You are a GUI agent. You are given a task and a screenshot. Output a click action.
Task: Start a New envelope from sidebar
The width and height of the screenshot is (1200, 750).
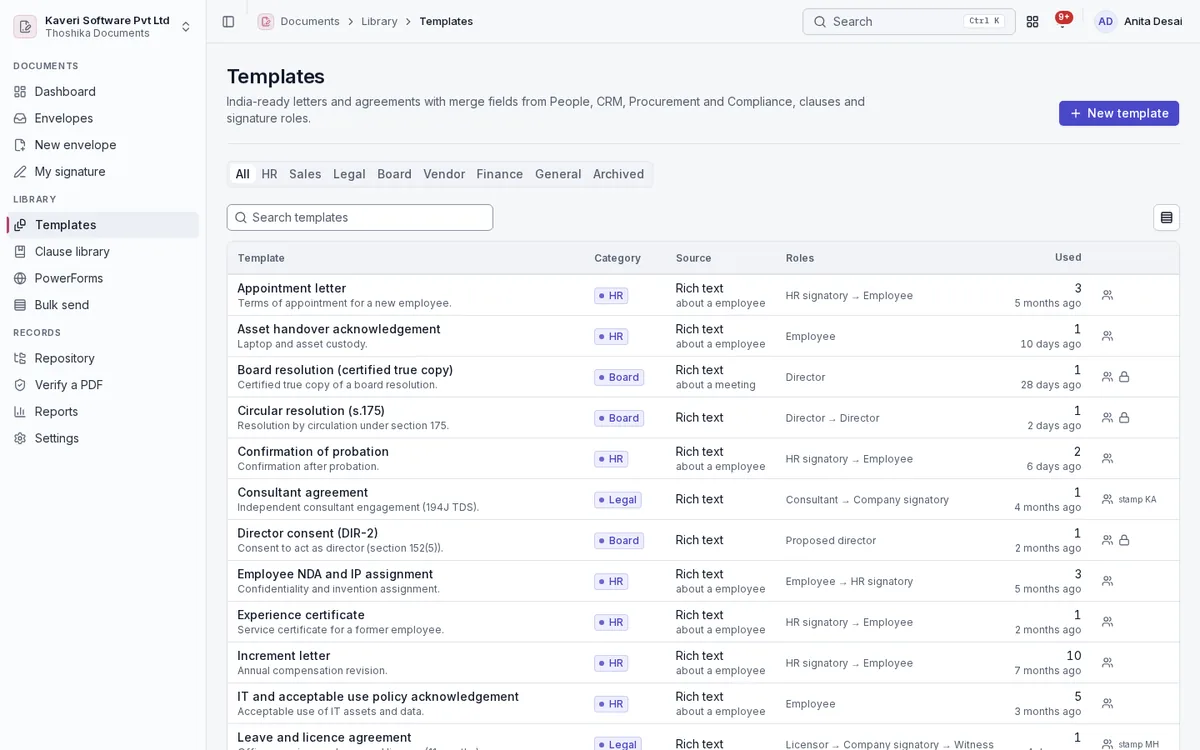[103, 145]
